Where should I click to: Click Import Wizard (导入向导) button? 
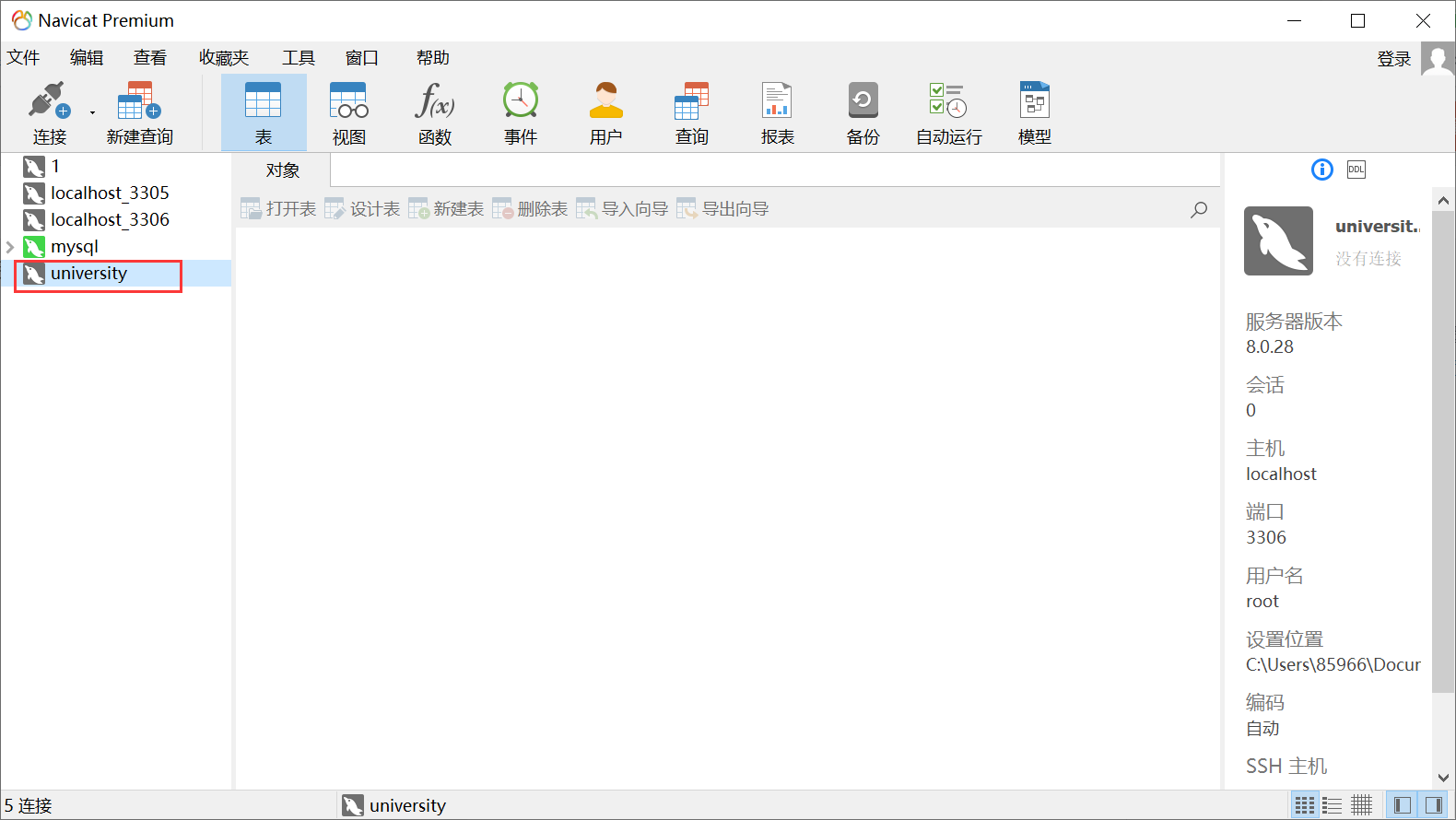(x=622, y=209)
